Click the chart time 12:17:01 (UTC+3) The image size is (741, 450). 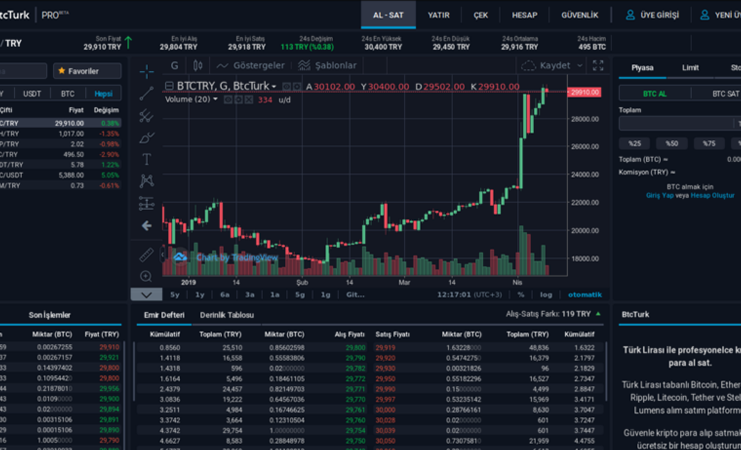pyautogui.click(x=469, y=294)
